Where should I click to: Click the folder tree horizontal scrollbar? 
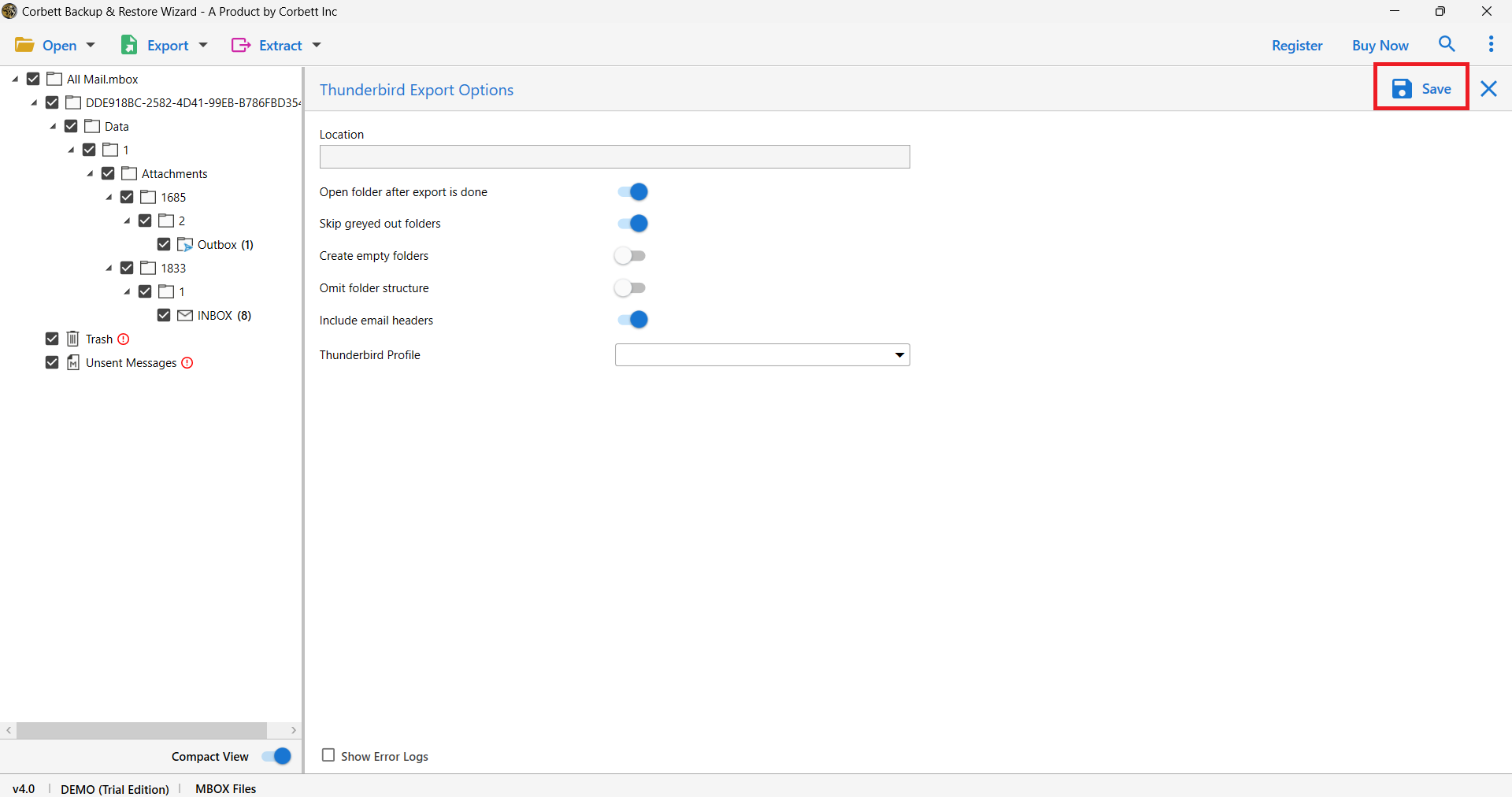pyautogui.click(x=142, y=730)
